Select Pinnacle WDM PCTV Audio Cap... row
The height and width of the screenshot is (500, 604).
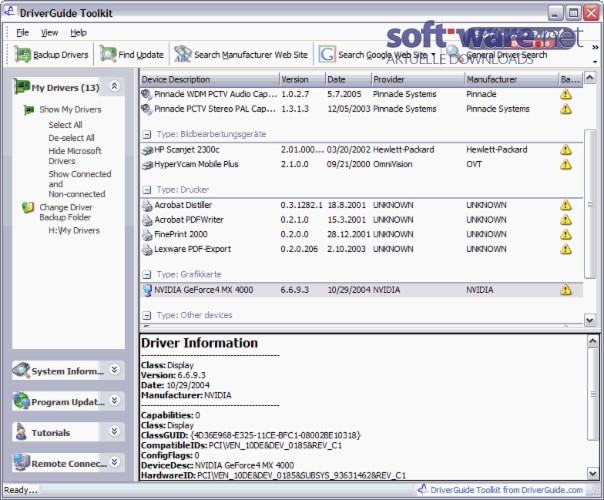(x=361, y=94)
